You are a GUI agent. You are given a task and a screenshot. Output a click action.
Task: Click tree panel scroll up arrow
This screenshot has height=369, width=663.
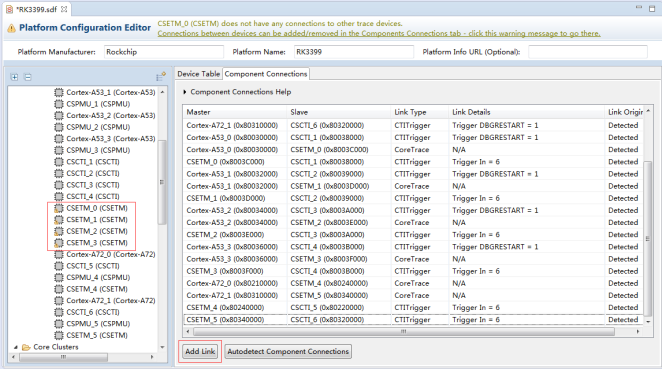pos(162,92)
